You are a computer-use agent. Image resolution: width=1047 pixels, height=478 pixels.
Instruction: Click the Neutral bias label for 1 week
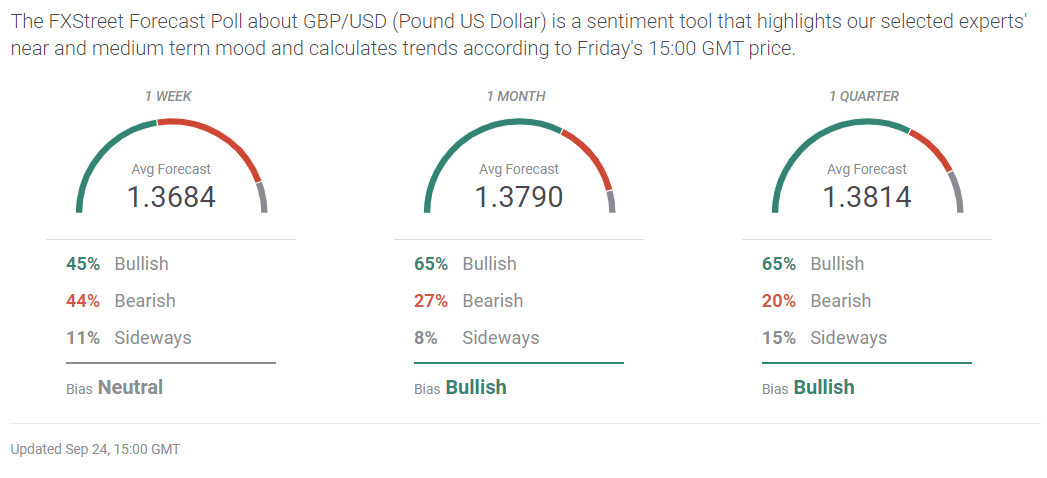click(x=130, y=388)
